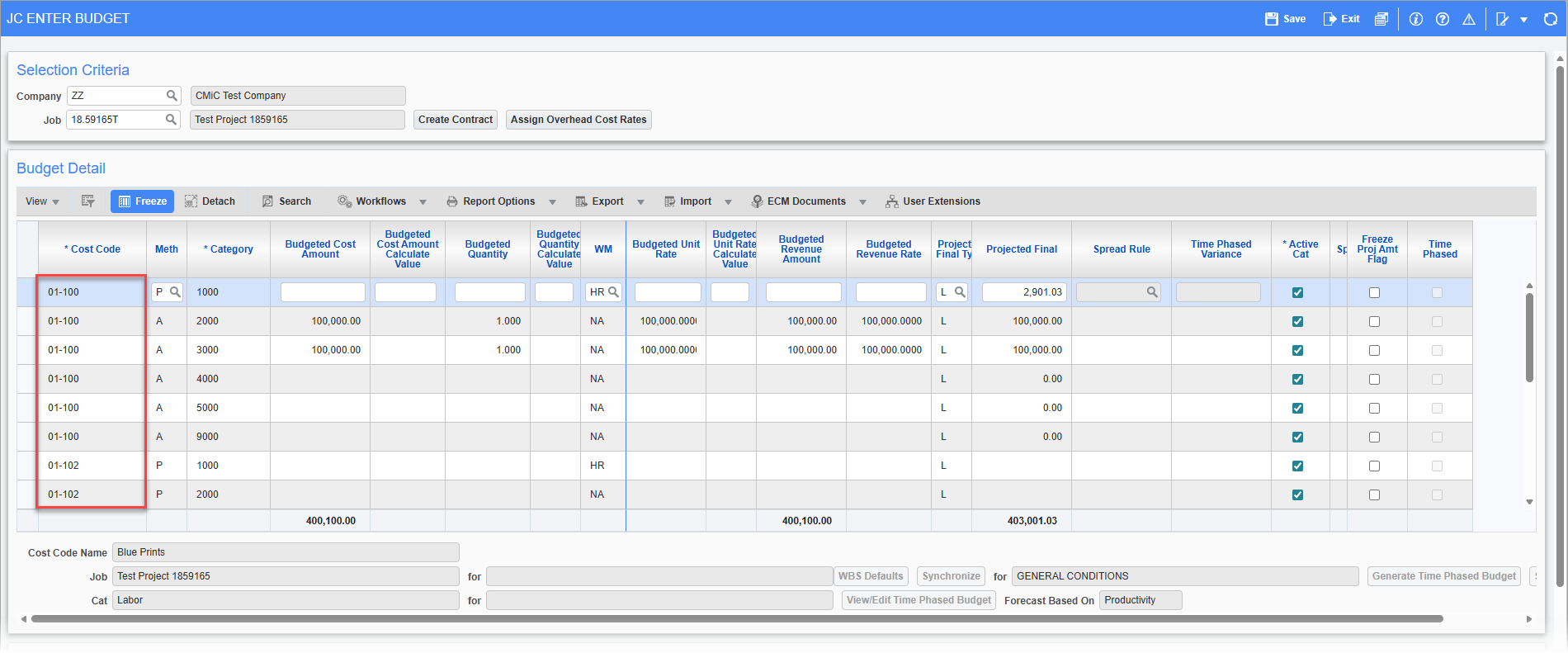Open the multi-window icon beside Exit
The image size is (1568, 653).
pos(1381,19)
